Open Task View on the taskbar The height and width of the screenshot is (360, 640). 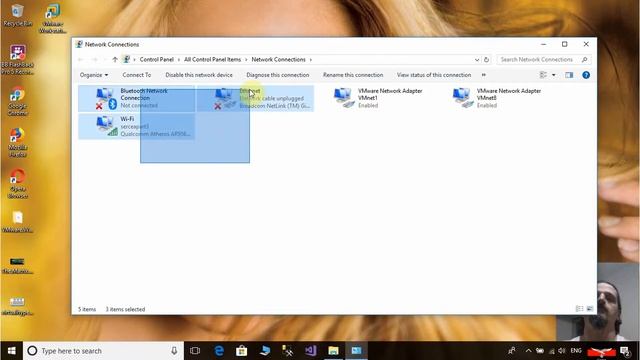tap(195, 351)
